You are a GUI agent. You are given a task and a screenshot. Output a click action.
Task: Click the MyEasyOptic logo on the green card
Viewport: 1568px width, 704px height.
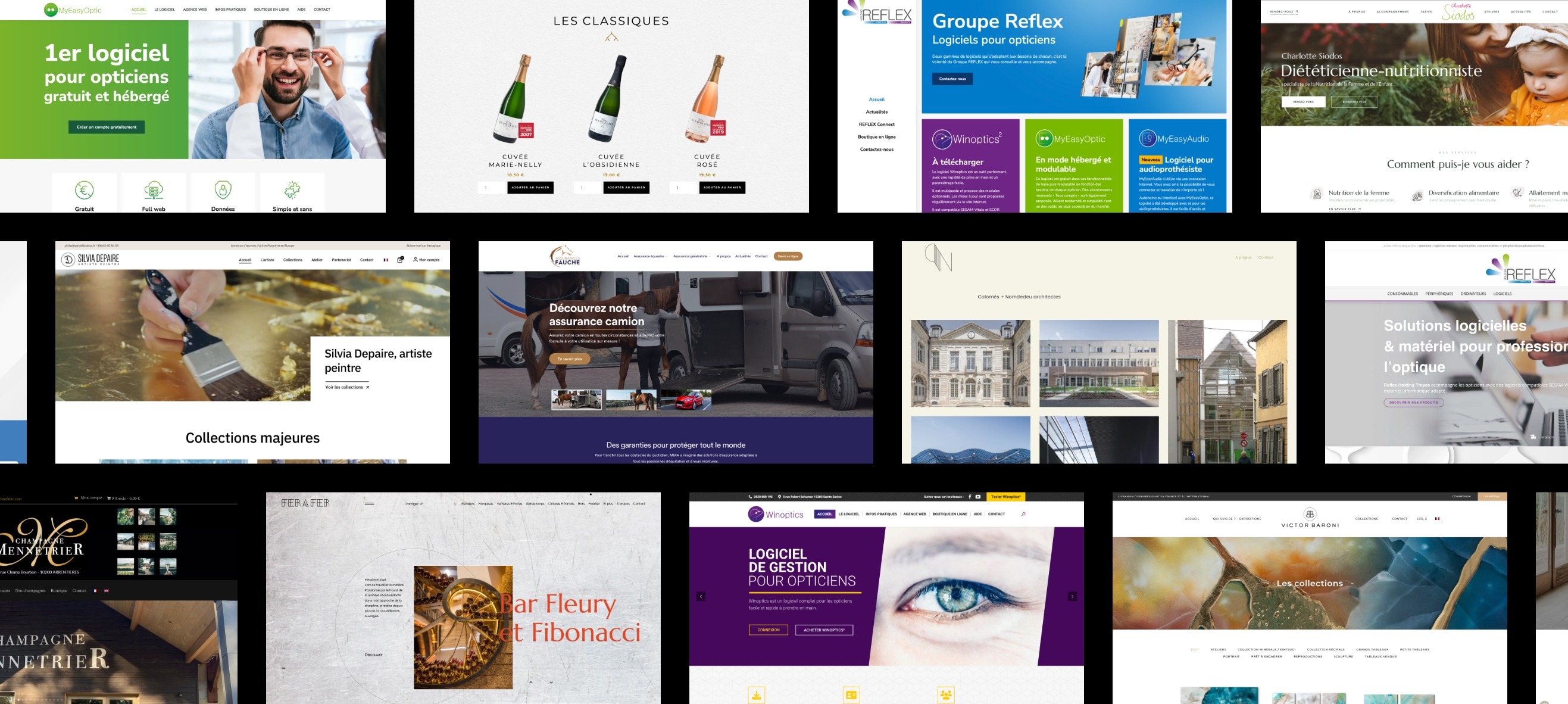point(1070,139)
